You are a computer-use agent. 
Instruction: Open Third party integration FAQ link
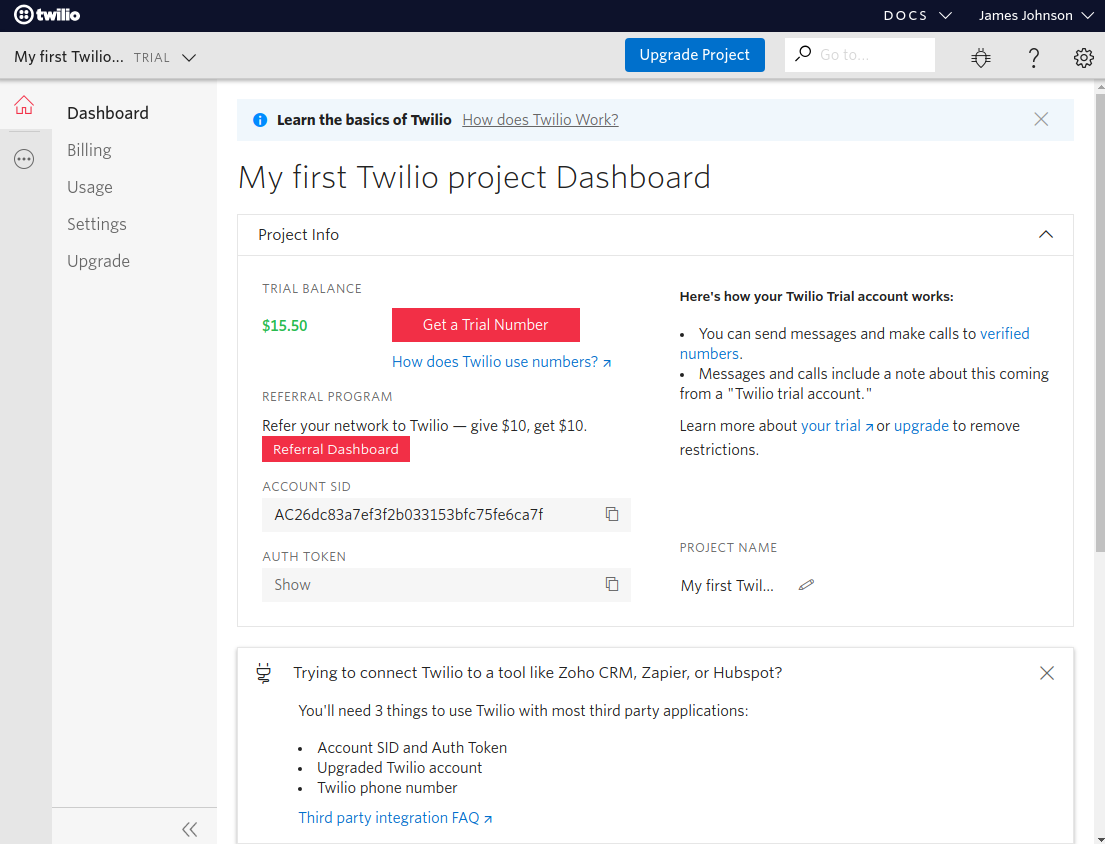(x=395, y=818)
